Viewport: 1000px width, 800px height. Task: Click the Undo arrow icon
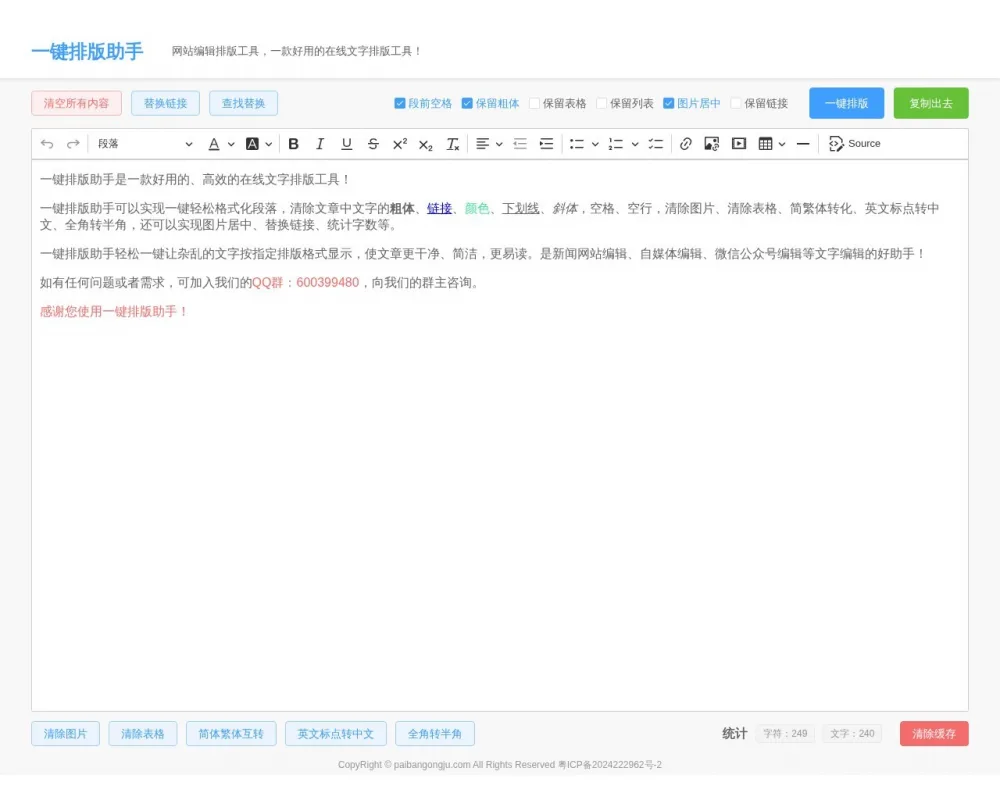(47, 144)
